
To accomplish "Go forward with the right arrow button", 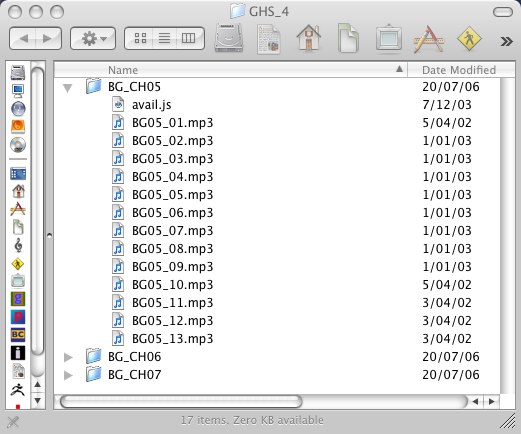I will [x=48, y=39].
